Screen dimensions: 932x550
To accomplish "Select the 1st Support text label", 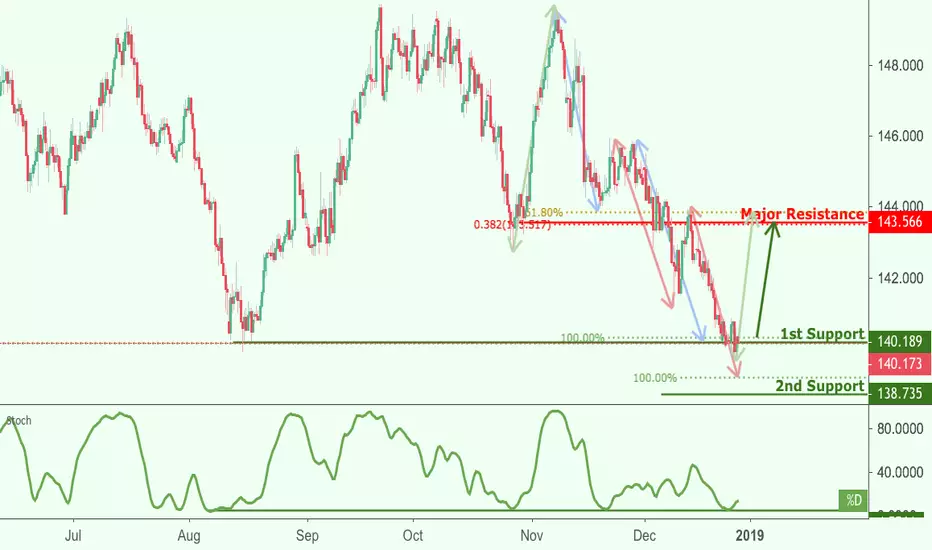I will [x=822, y=334].
